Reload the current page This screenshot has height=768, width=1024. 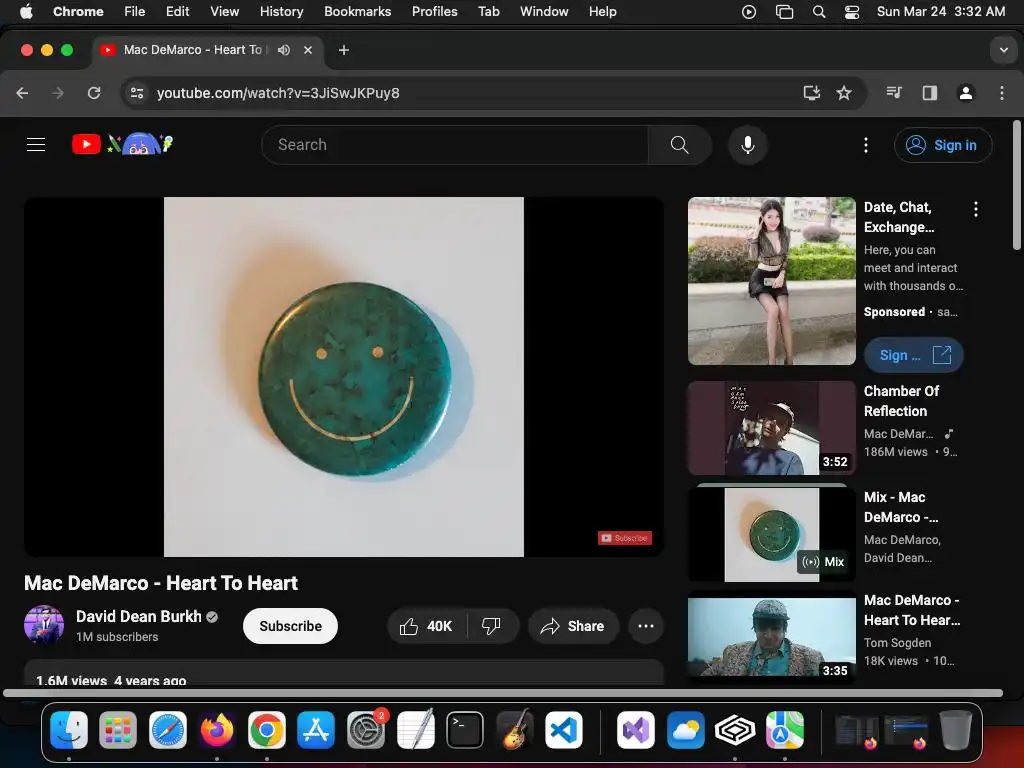(94, 93)
